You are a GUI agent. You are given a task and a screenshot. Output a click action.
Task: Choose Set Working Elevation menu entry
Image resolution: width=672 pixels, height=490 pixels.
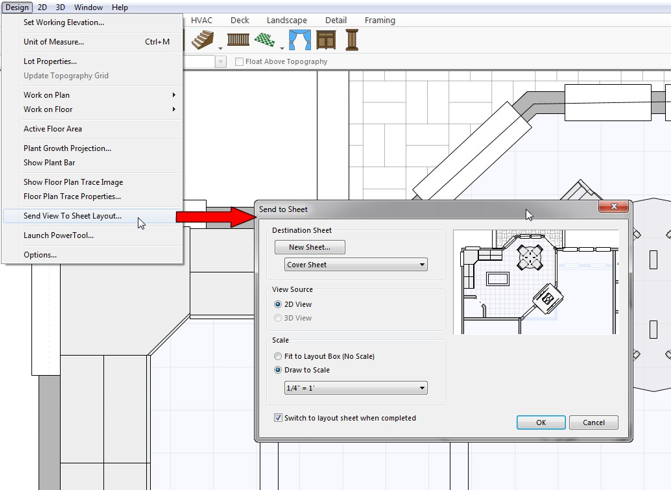pyautogui.click(x=93, y=22)
